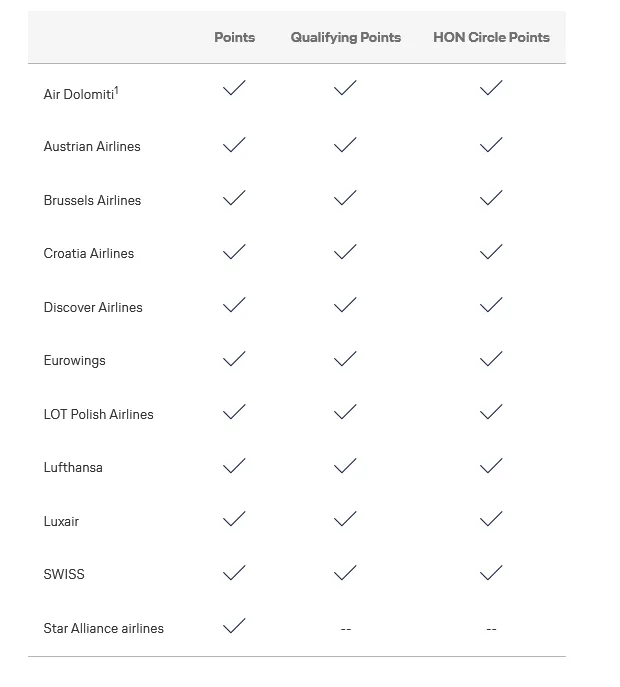The height and width of the screenshot is (687, 620).
Task: Click the Points checkmark for SWISS
Action: (234, 573)
